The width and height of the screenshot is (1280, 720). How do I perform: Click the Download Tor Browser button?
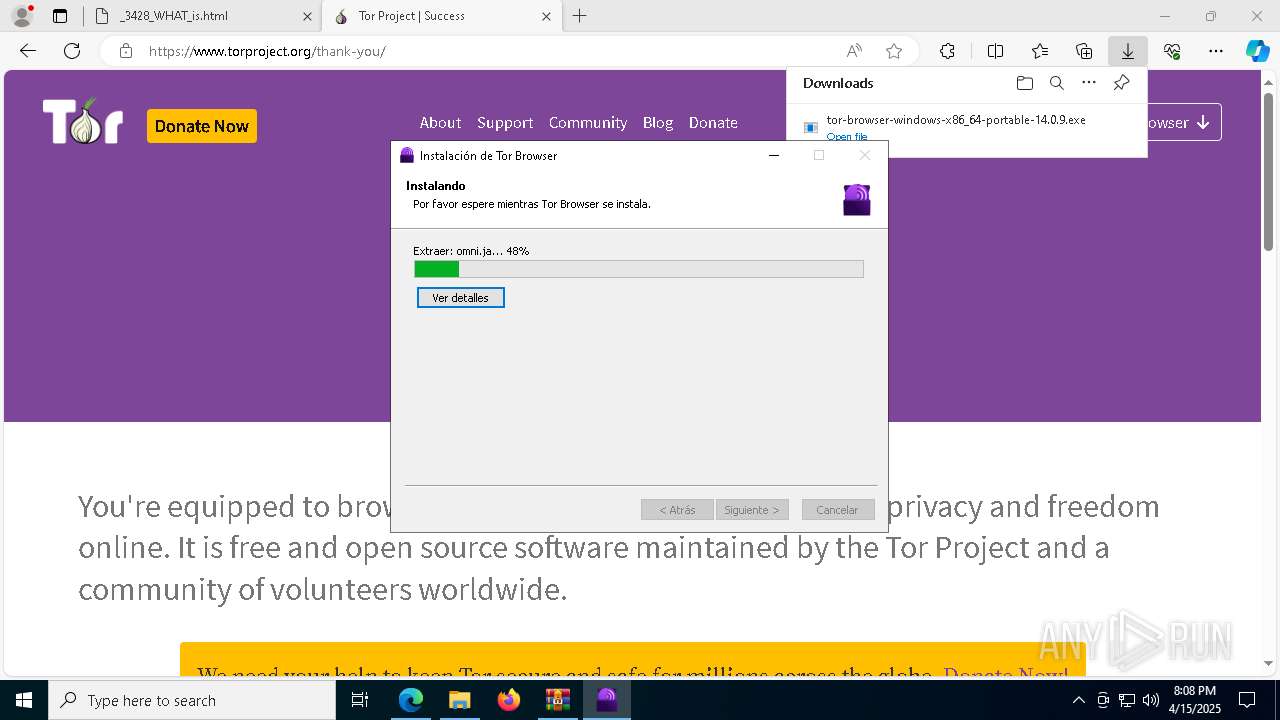1184,123
